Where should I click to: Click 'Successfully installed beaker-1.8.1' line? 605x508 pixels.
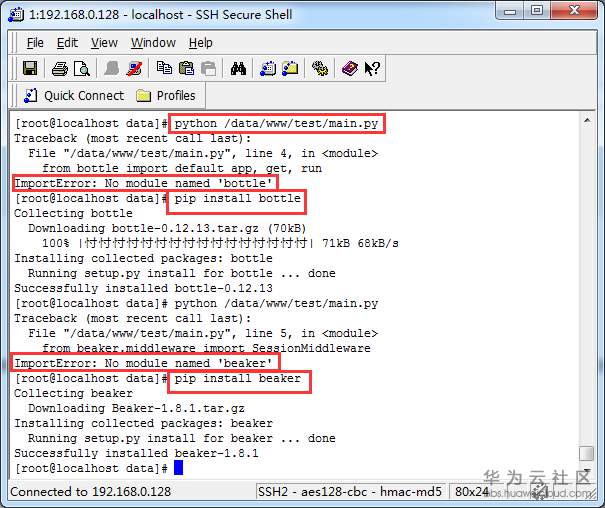pyautogui.click(x=137, y=453)
